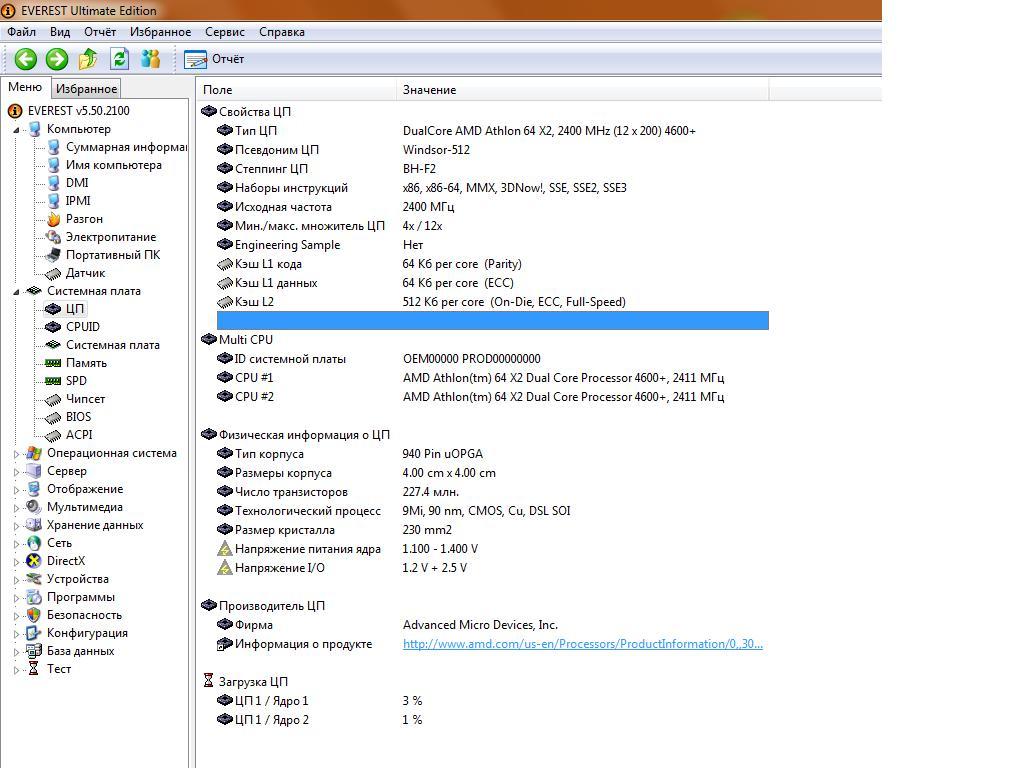
Task: Click the Мультимедиа speaker icon
Action: (x=34, y=507)
